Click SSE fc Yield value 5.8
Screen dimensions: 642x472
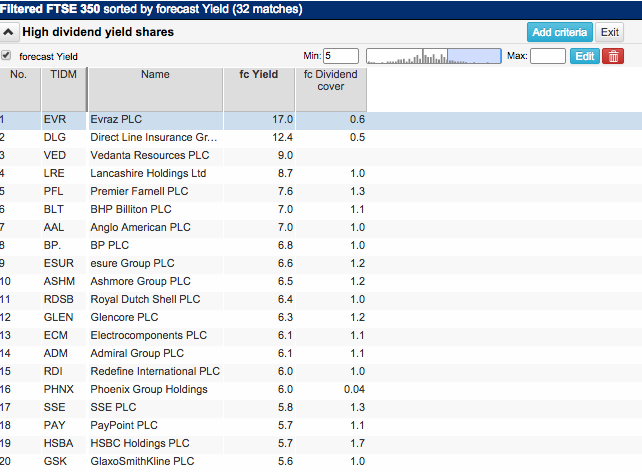click(285, 408)
